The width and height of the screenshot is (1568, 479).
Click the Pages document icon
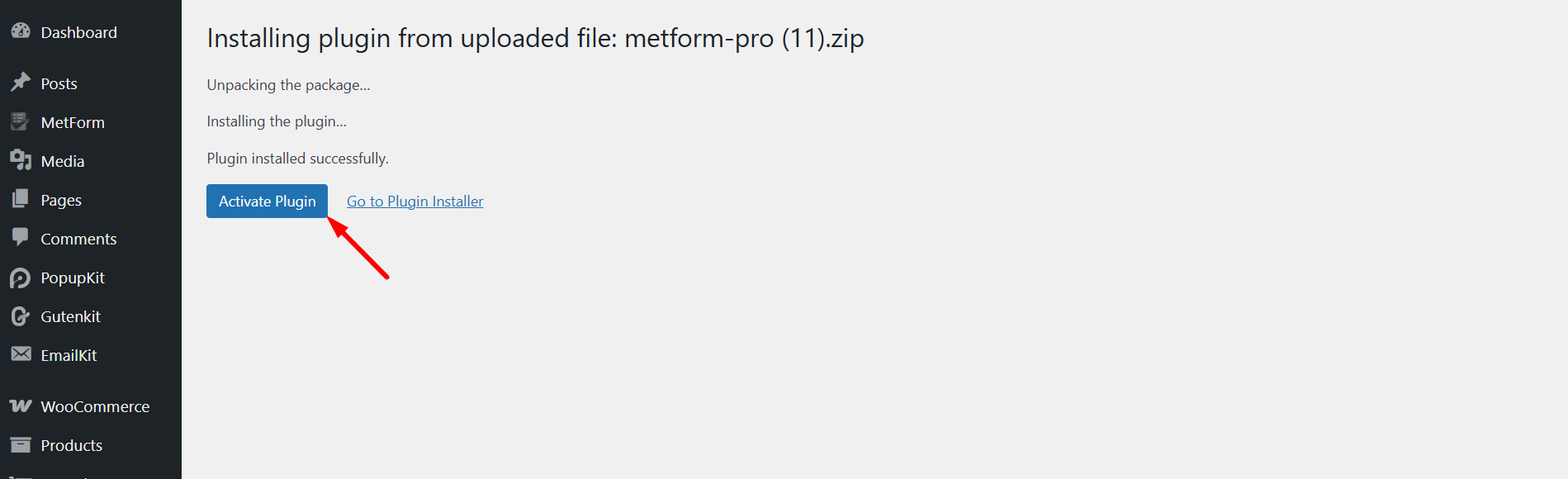pyautogui.click(x=20, y=199)
